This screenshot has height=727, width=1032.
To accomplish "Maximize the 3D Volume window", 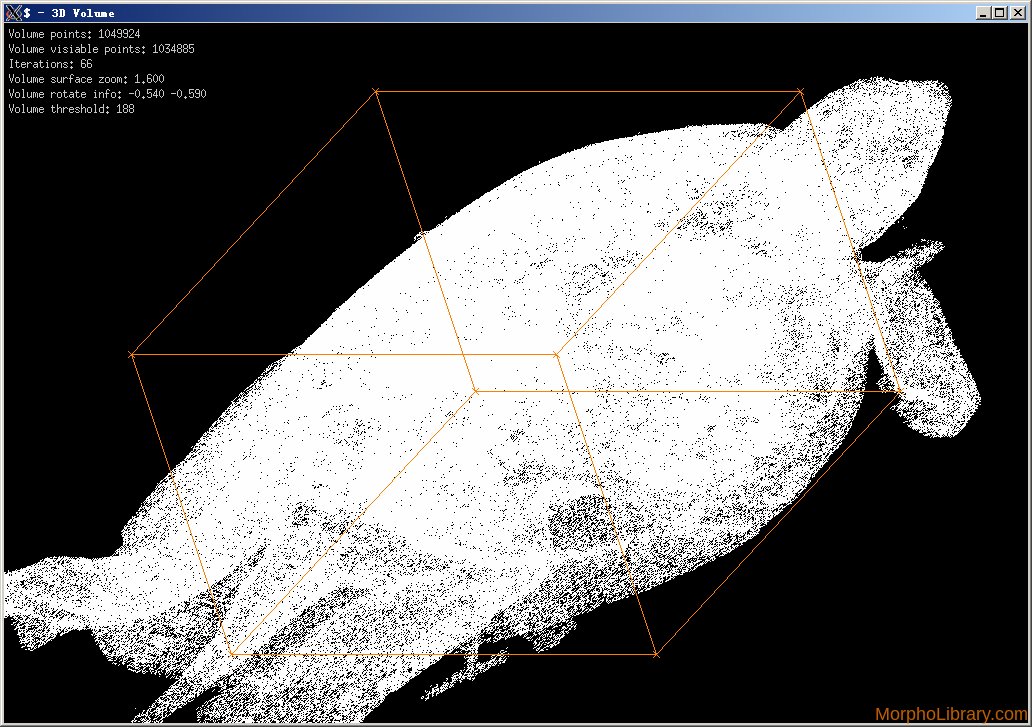I will pyautogui.click(x=1000, y=13).
